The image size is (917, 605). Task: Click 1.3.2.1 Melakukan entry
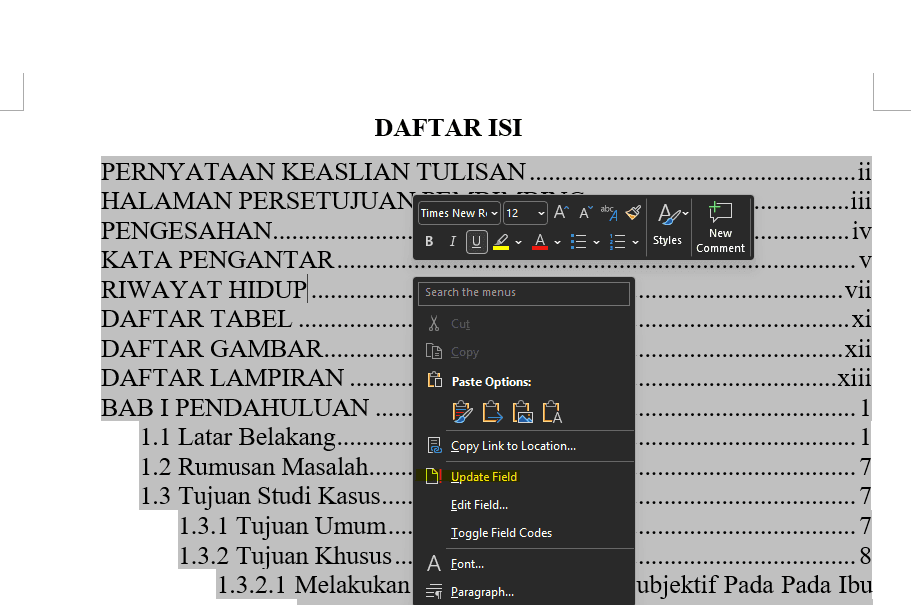point(314,585)
